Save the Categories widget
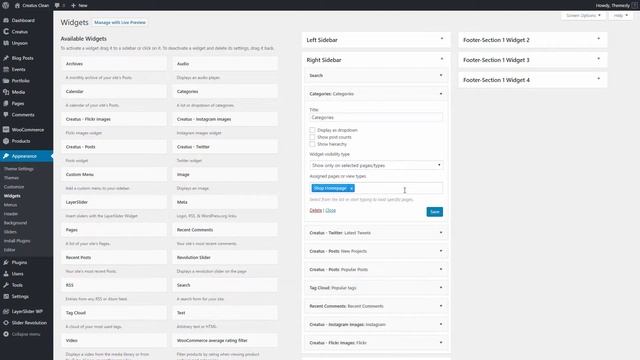640x360 pixels. (x=435, y=212)
